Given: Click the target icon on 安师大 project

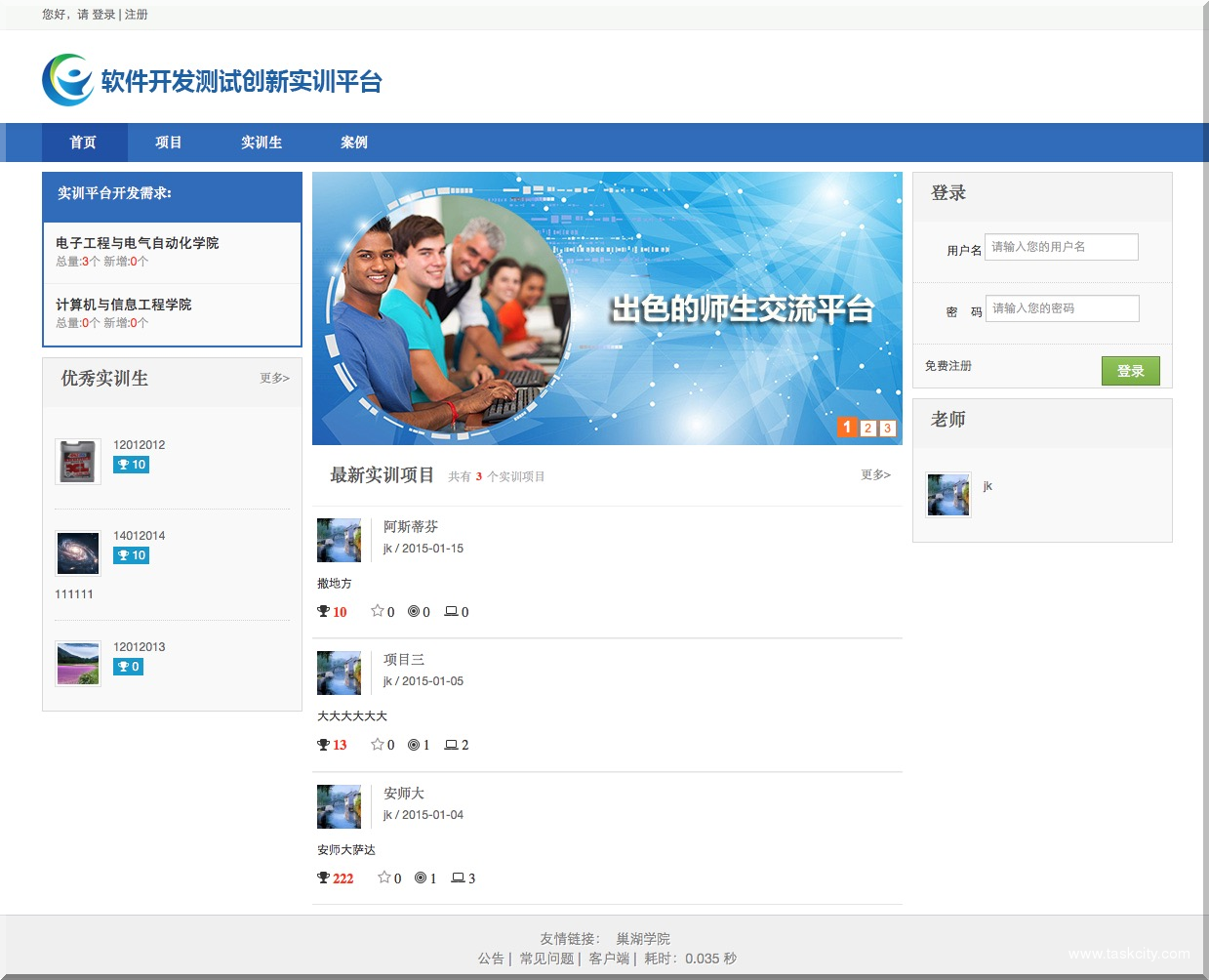Looking at the screenshot, I should click(420, 878).
